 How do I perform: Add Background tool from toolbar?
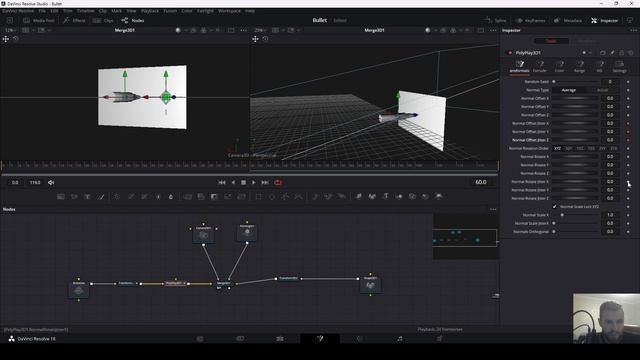coord(60,197)
